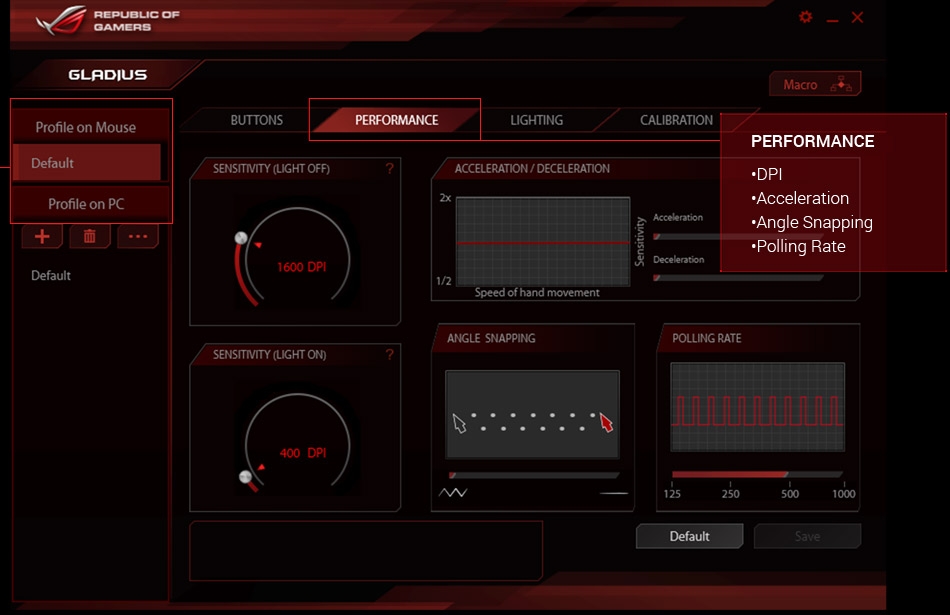Set polling rate to 500
The width and height of the screenshot is (950, 615).
click(789, 493)
